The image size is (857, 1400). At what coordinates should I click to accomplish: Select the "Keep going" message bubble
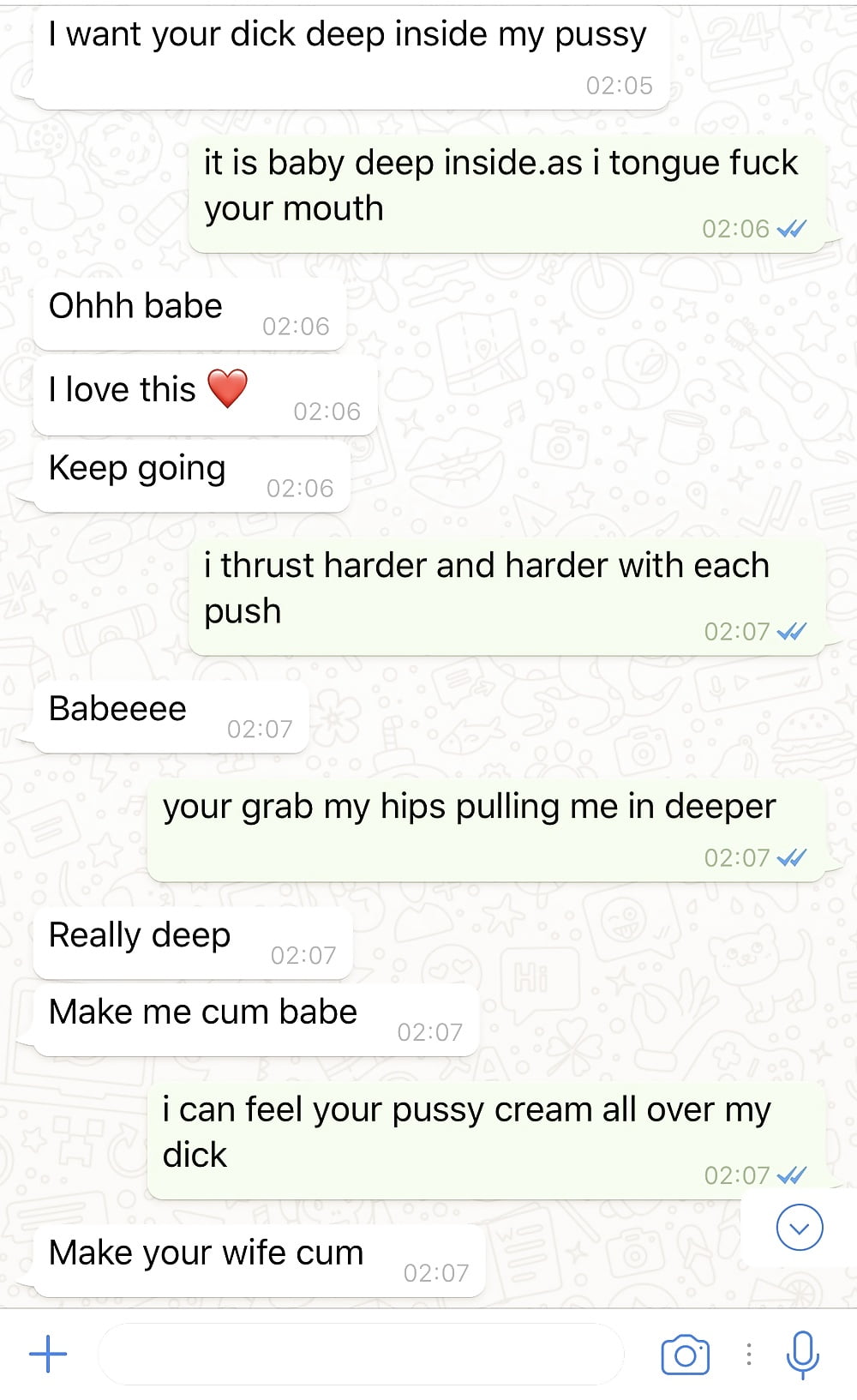point(191,476)
